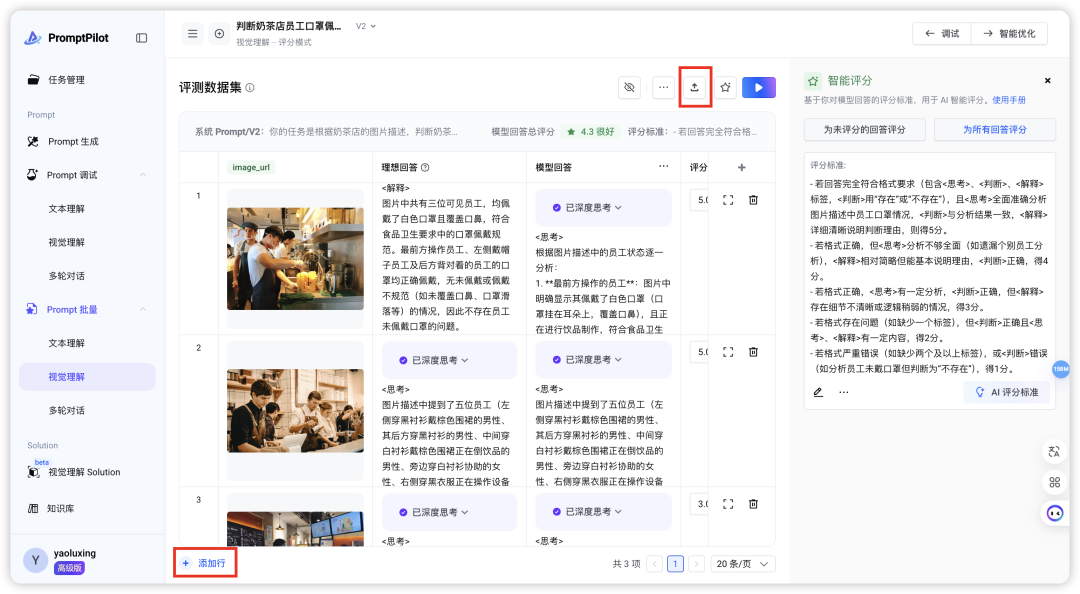
Task: Click the PromptPilot logo
Action: pos(66,38)
